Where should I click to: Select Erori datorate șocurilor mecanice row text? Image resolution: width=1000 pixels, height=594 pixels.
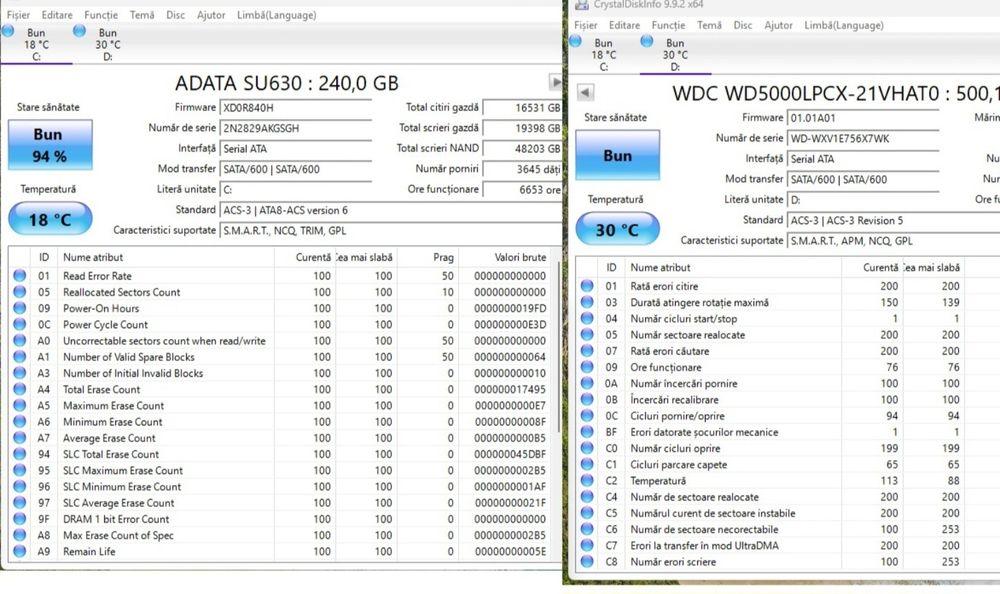pyautogui.click(x=704, y=432)
